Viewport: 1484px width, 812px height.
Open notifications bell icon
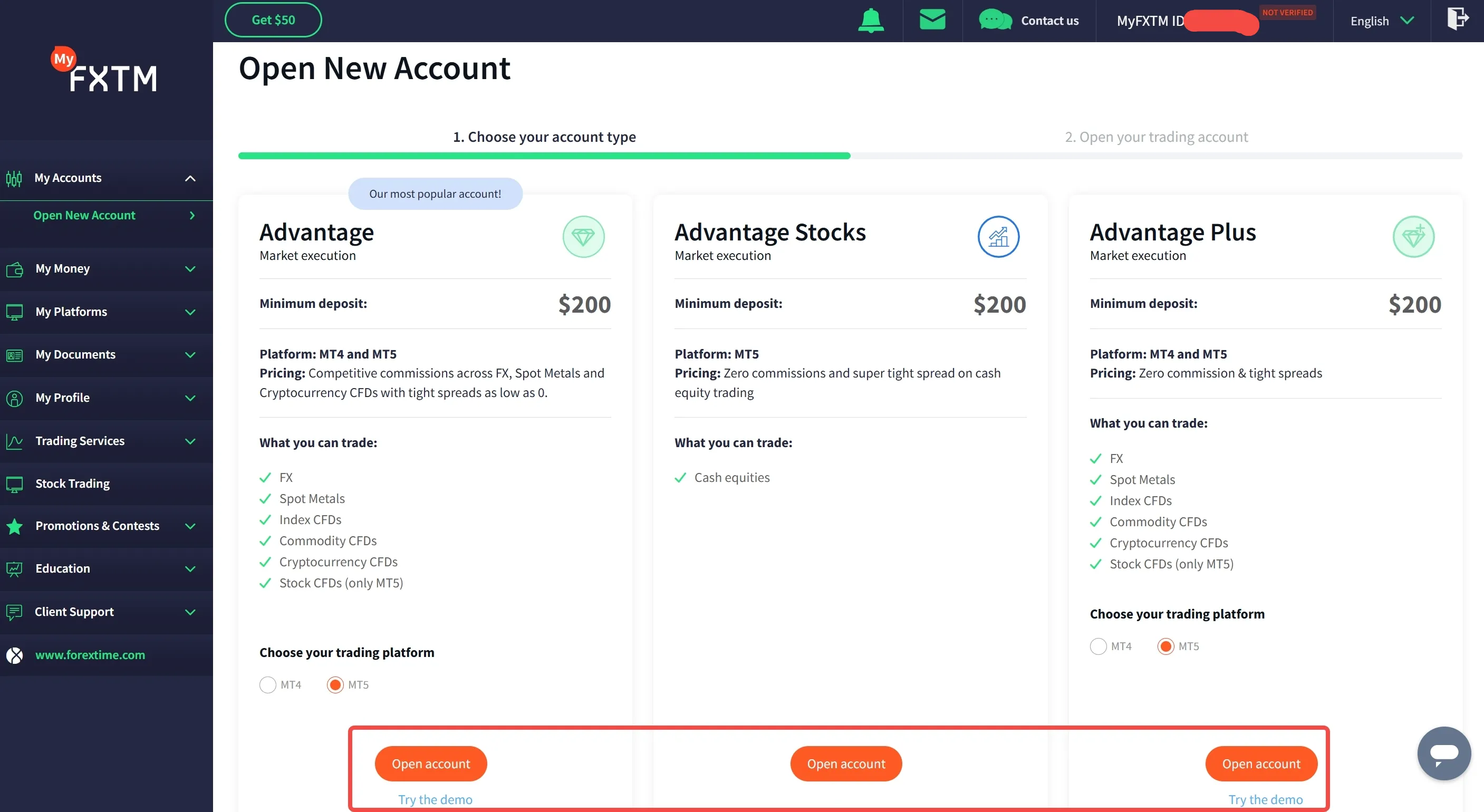pyautogui.click(x=871, y=21)
